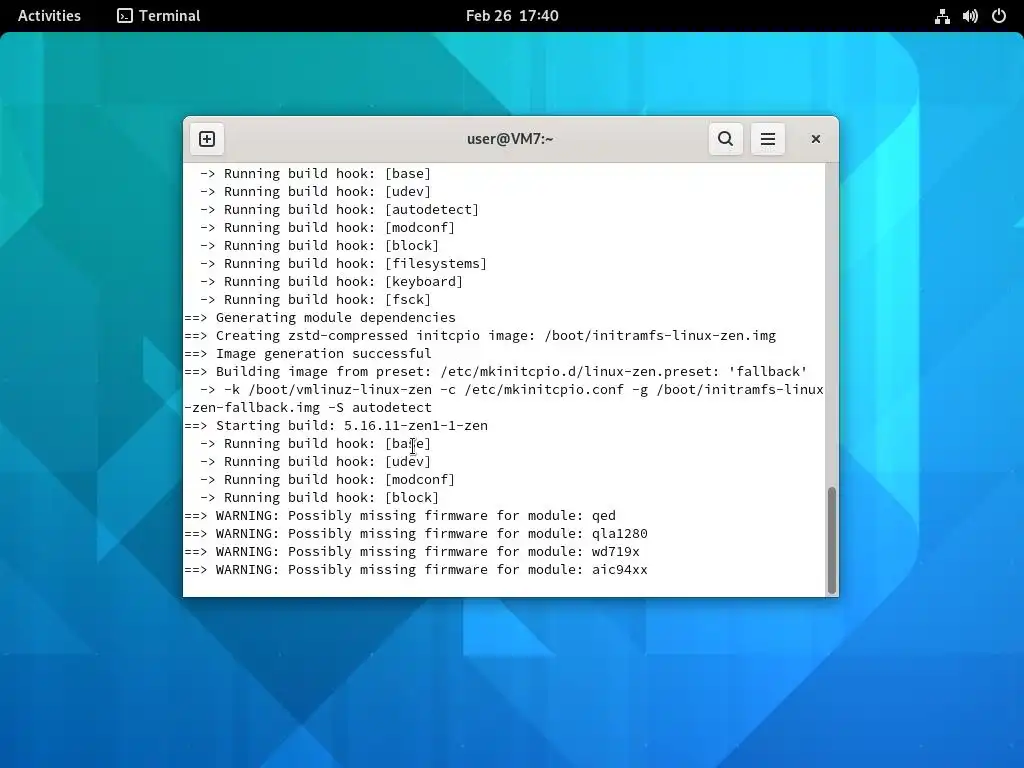Screen dimensions: 1024x768
Task: Click the "Building image from preset ... 'fallback'" line
Action: (496, 372)
